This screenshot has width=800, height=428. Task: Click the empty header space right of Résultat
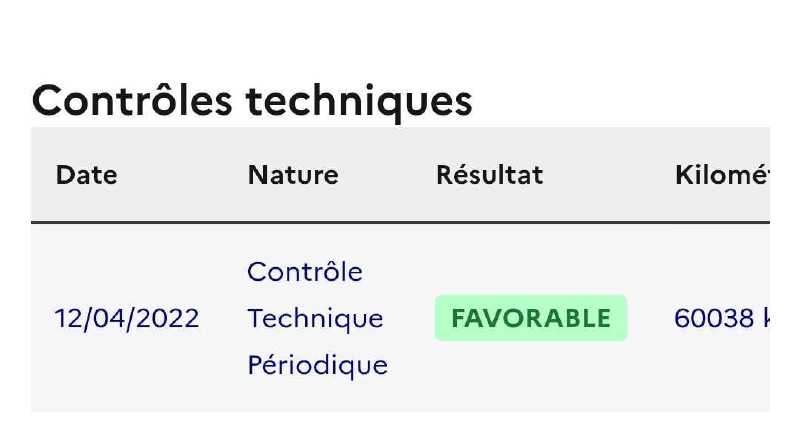tap(607, 174)
